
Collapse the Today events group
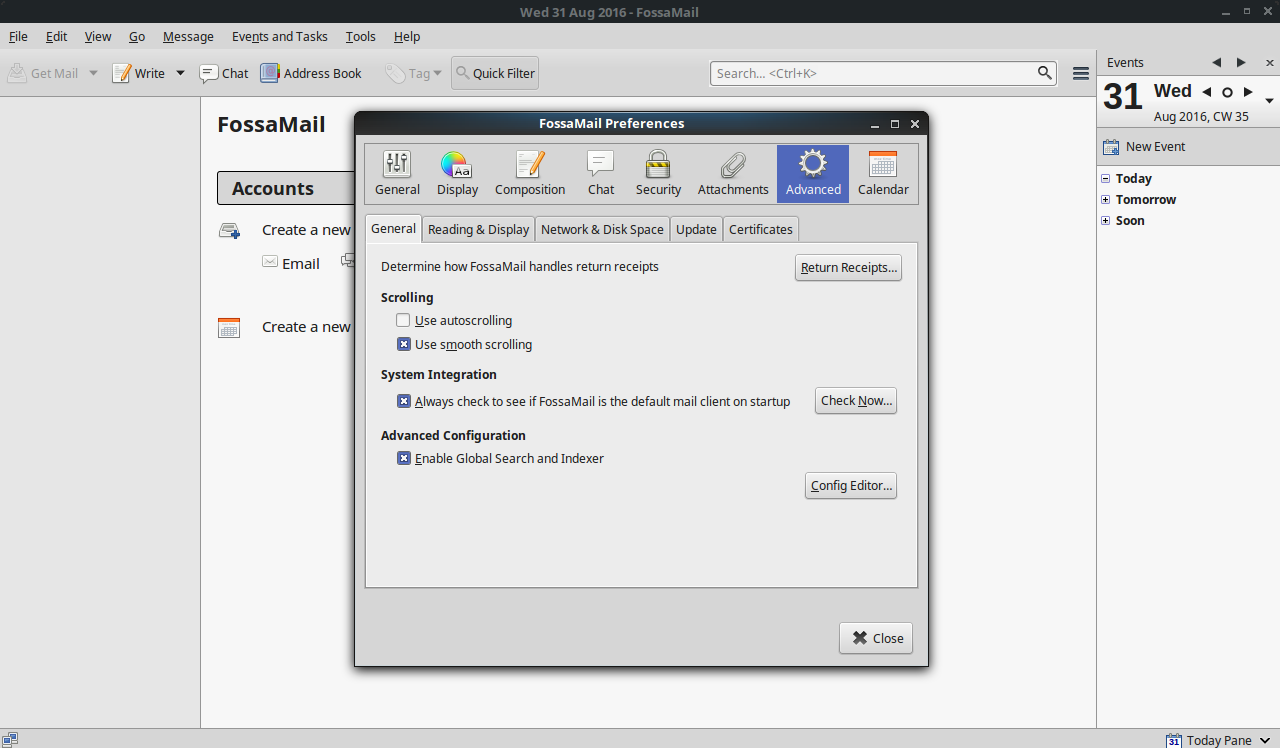click(x=1105, y=179)
